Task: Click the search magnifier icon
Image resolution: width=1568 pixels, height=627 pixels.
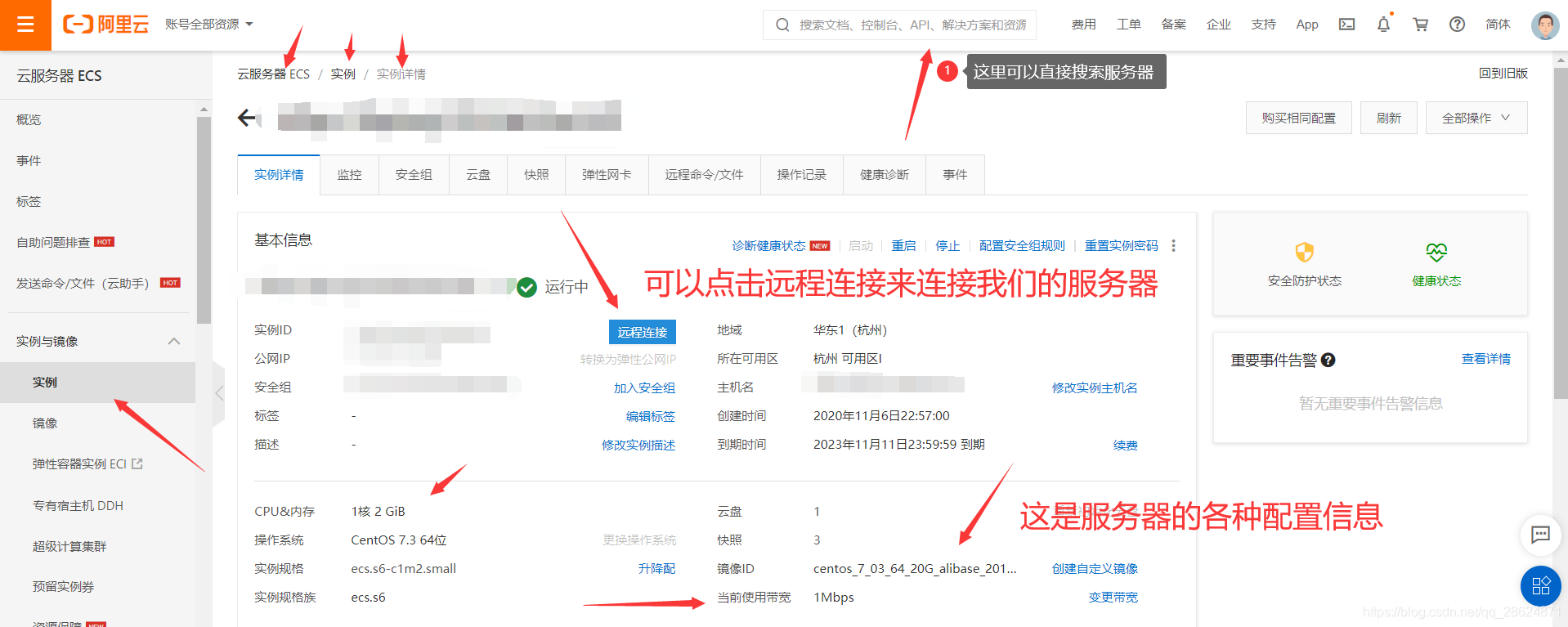Action: coord(782,25)
